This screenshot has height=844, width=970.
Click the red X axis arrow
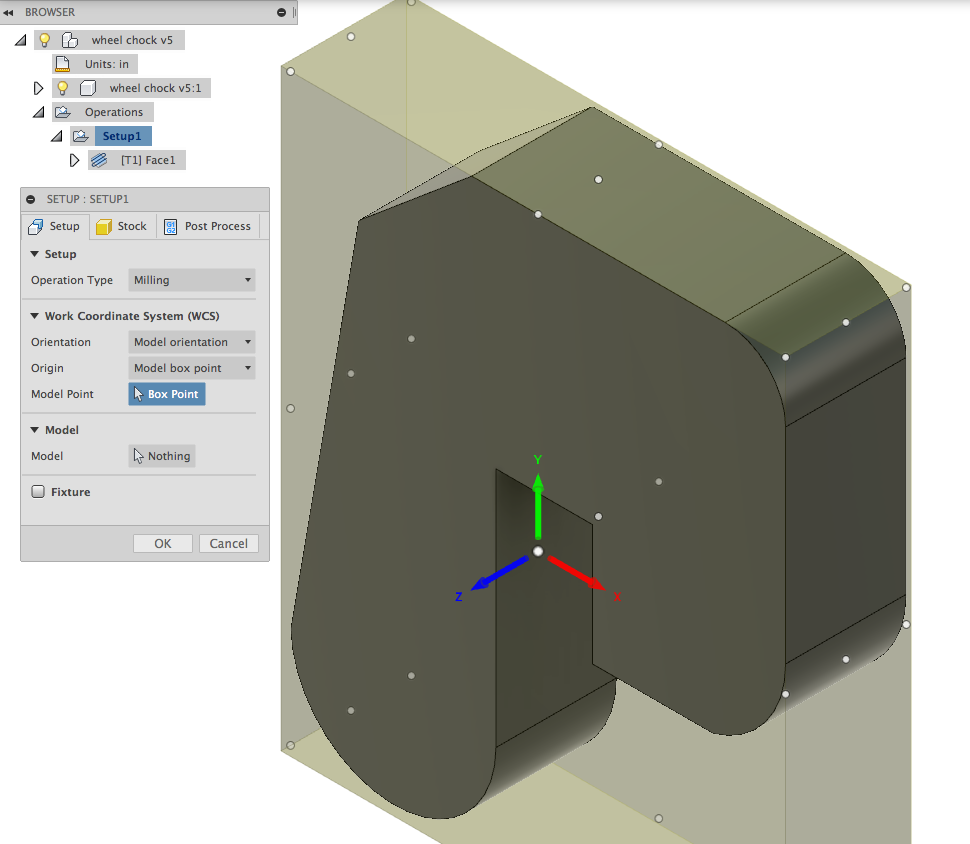576,573
